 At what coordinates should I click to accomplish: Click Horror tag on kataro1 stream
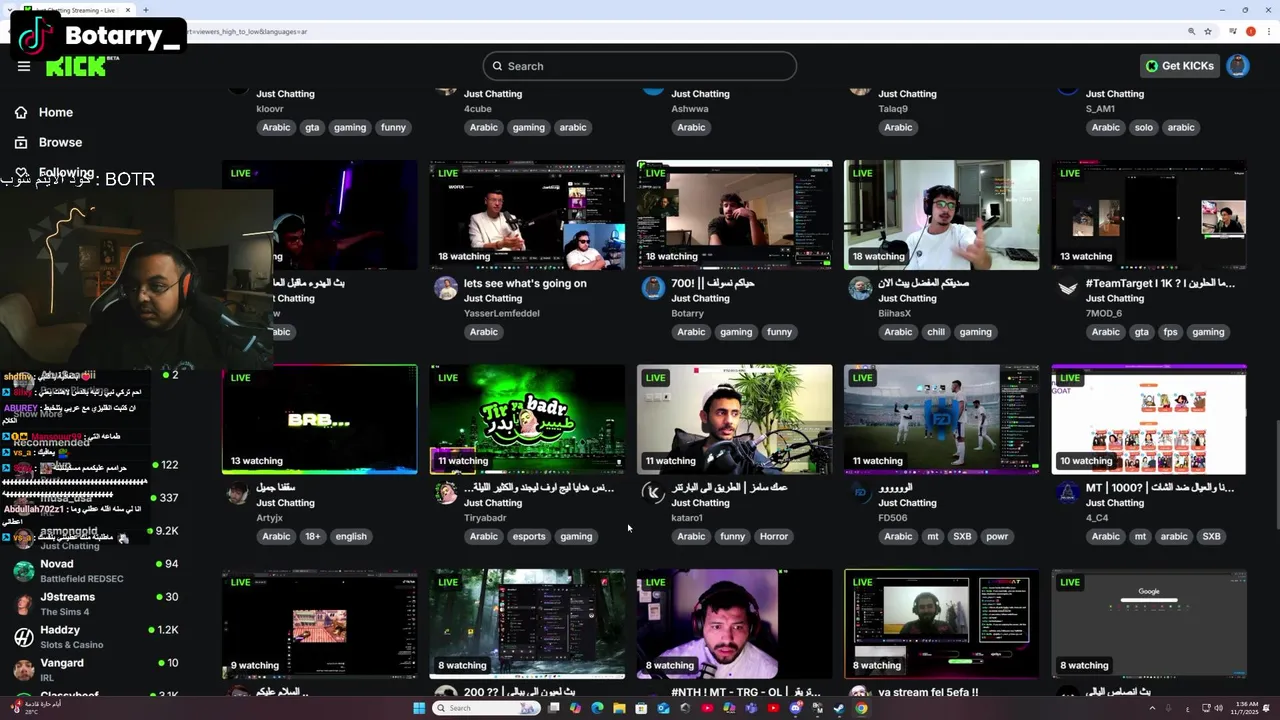tap(774, 536)
